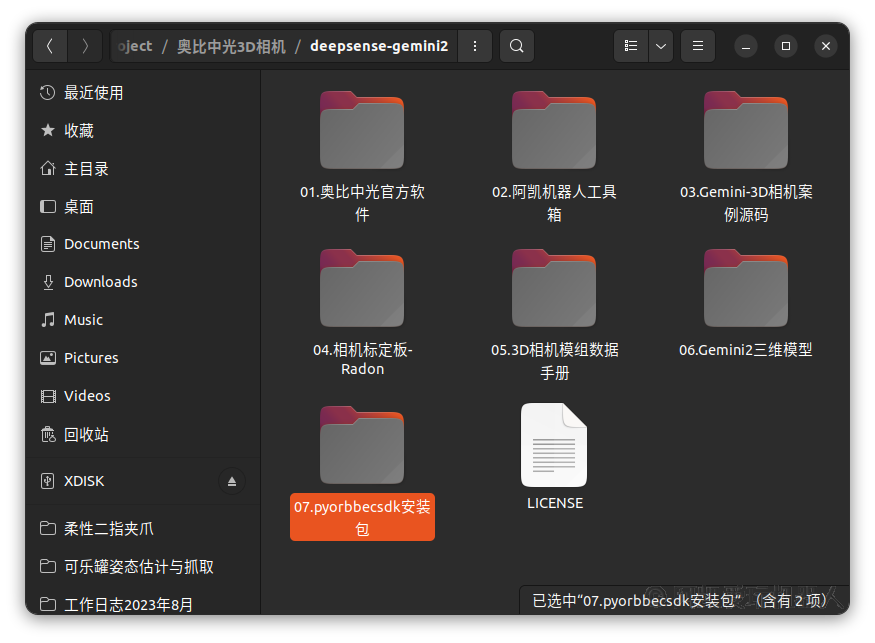Click the 回收站 trash icon

tap(48, 434)
